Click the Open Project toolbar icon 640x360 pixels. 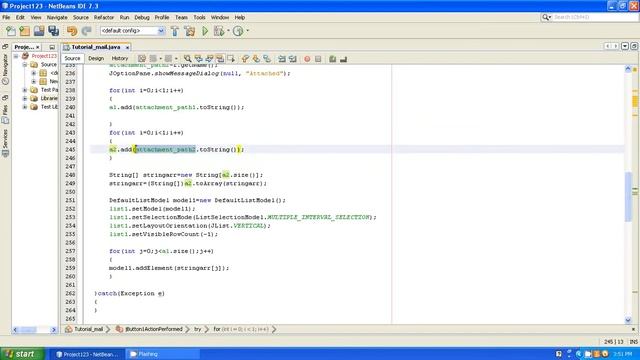[39, 31]
